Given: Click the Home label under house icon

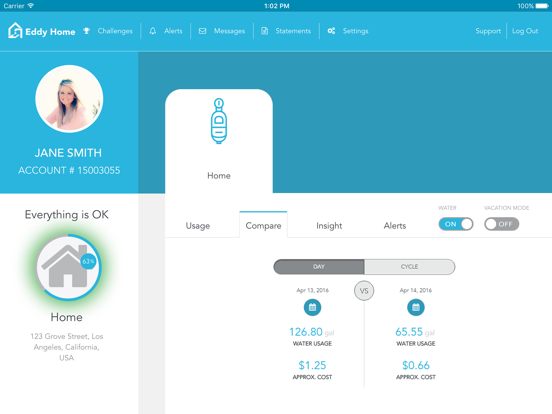Looking at the screenshot, I should point(67,317).
